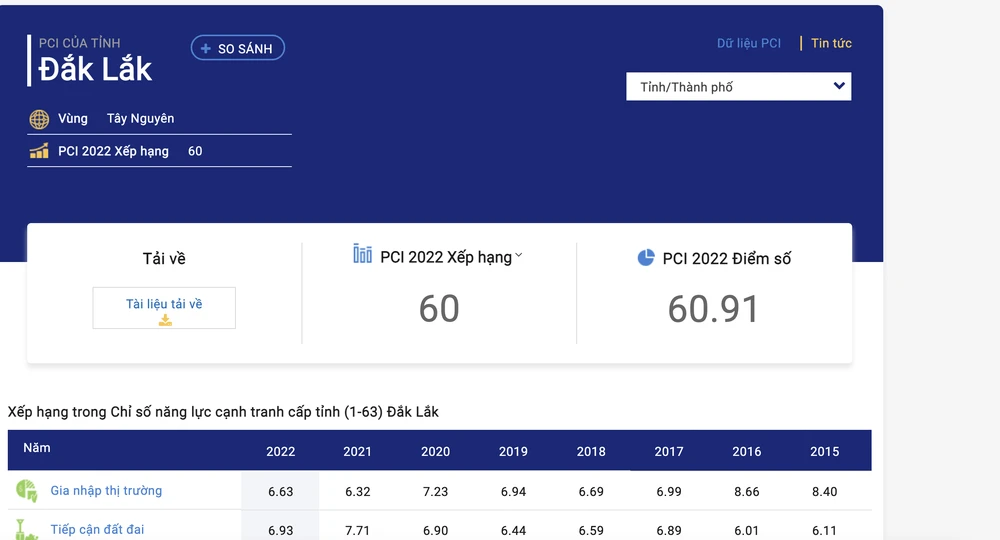Open the Tỉnh/Thành phố dropdown
Viewport: 1000px width, 540px height.
(738, 87)
